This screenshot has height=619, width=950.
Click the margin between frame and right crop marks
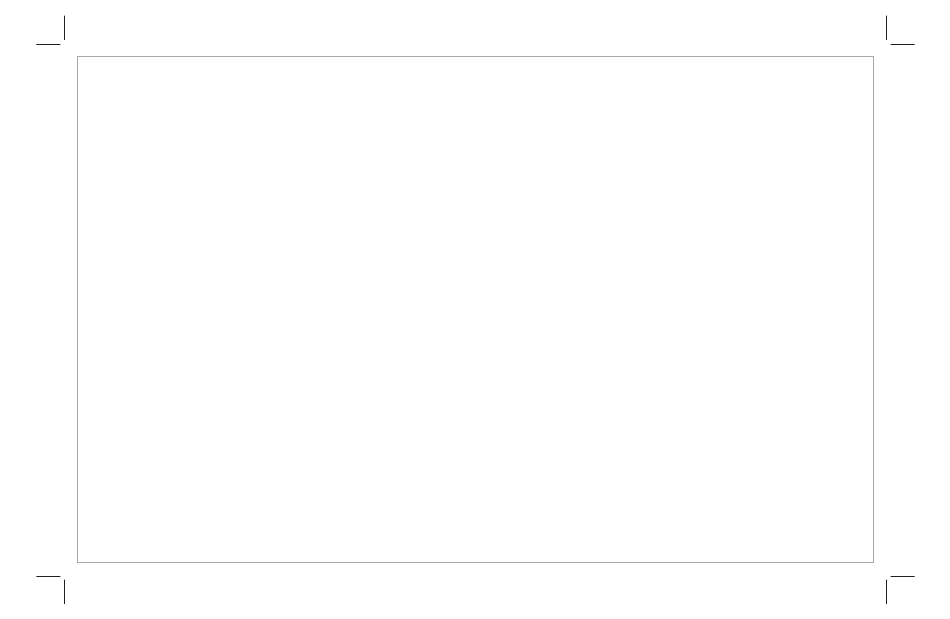click(x=880, y=310)
